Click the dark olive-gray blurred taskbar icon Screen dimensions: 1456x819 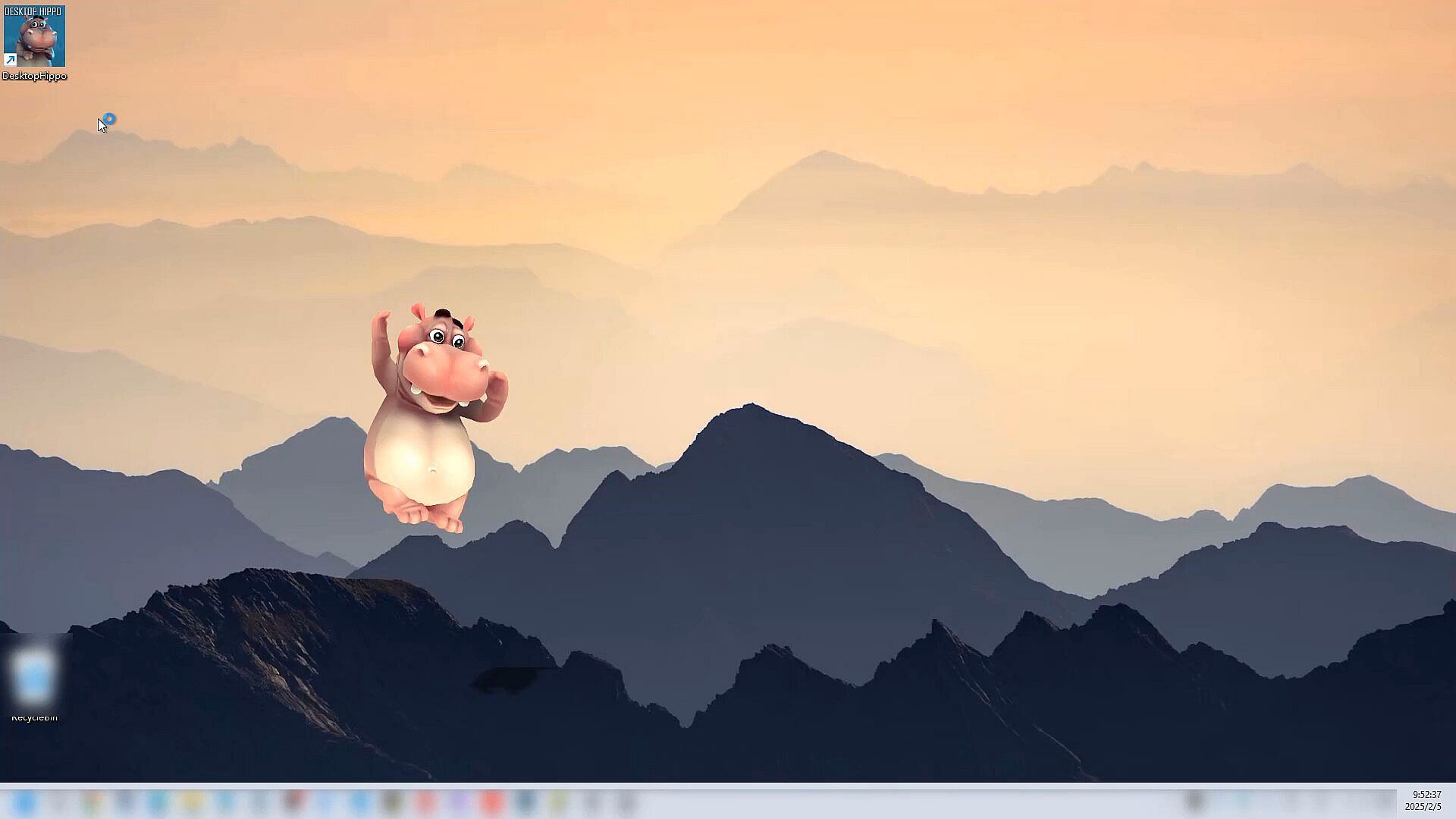(x=392, y=802)
